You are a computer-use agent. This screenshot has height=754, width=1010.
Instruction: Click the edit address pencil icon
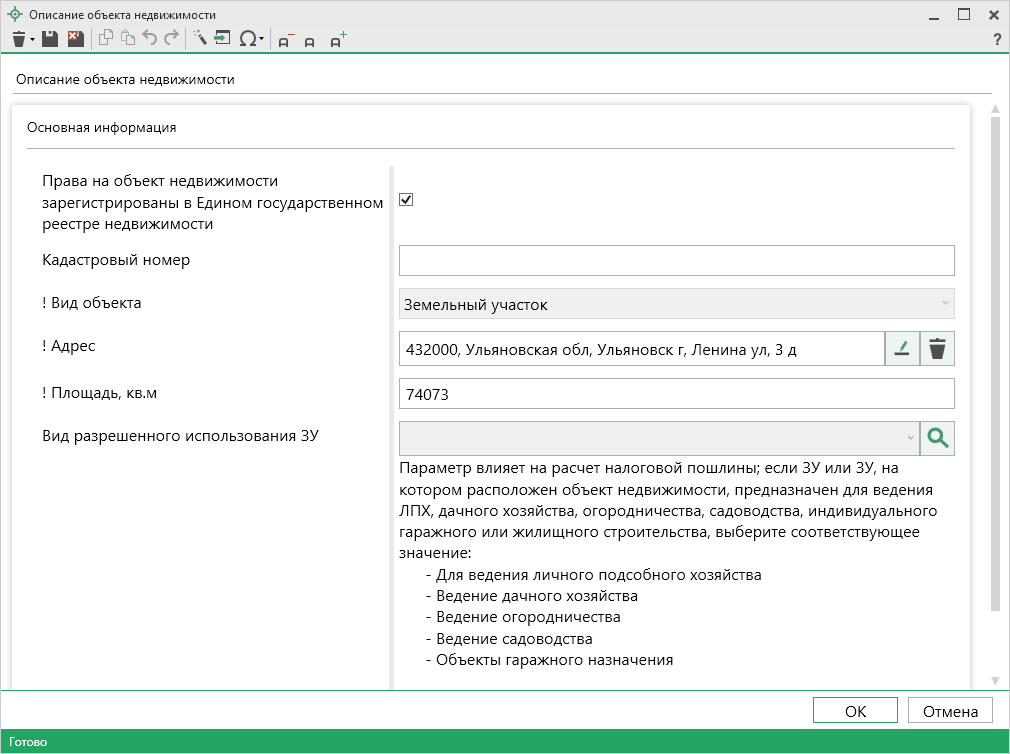coord(902,348)
